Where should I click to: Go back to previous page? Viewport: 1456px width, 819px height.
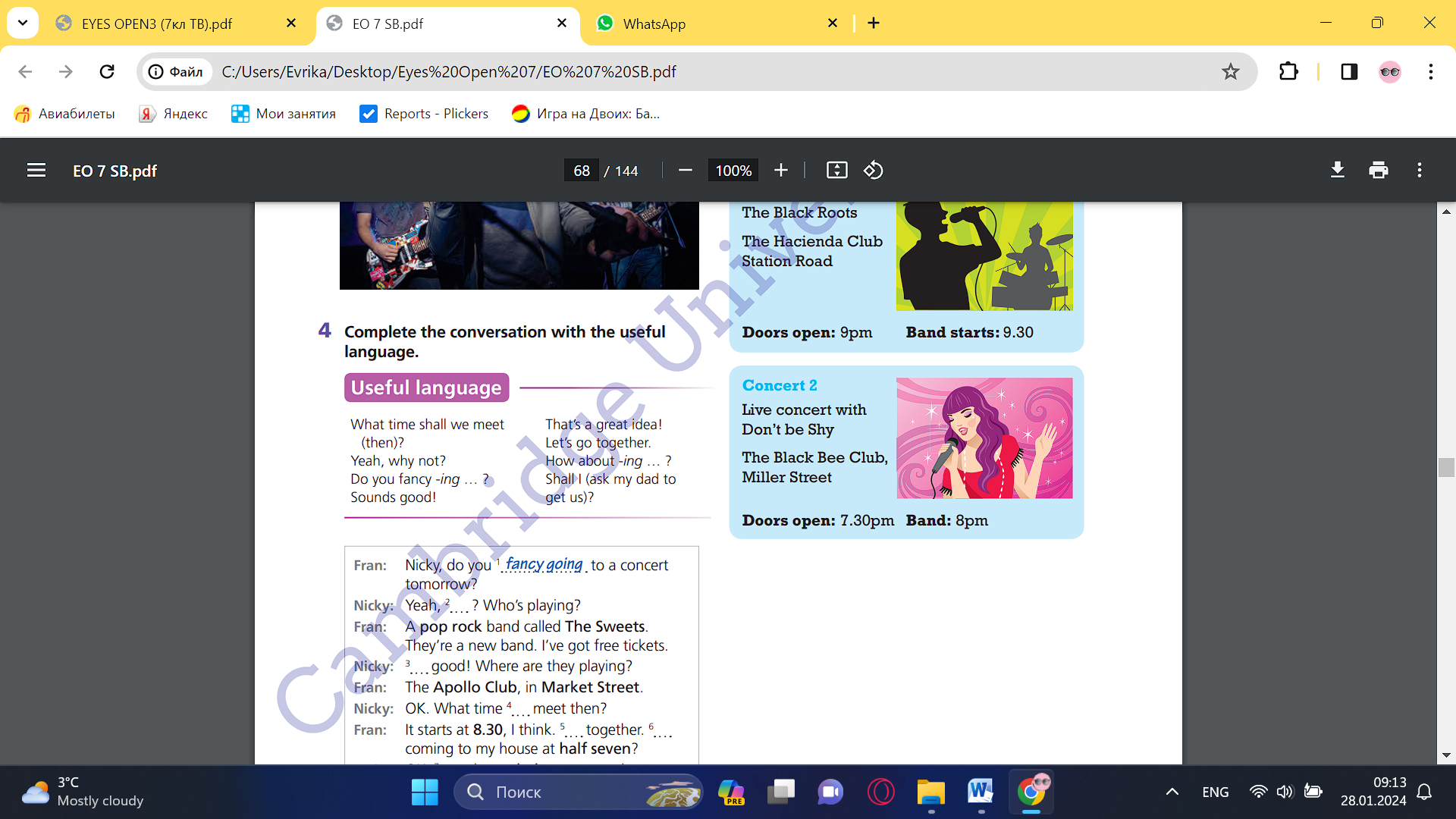click(x=25, y=71)
